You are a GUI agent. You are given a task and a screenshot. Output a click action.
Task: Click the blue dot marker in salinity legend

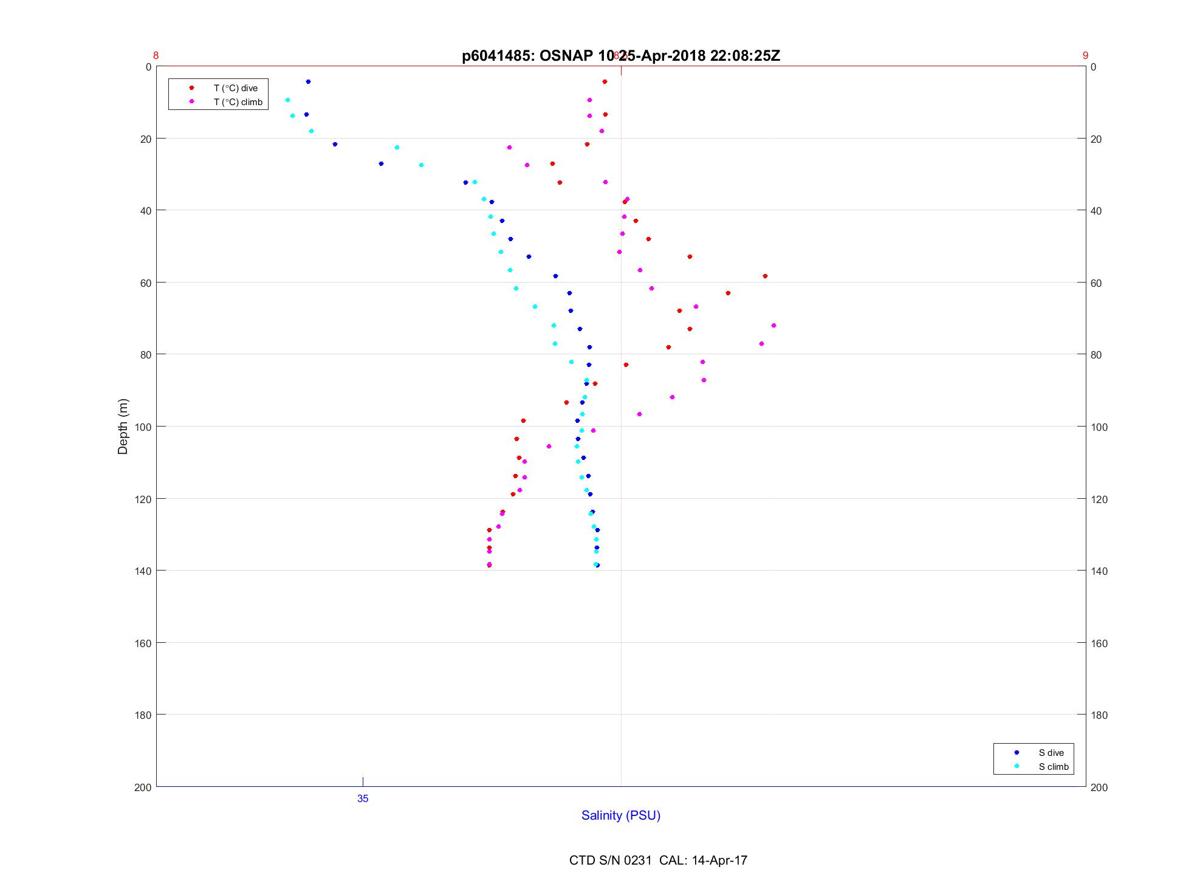pyautogui.click(x=1016, y=752)
